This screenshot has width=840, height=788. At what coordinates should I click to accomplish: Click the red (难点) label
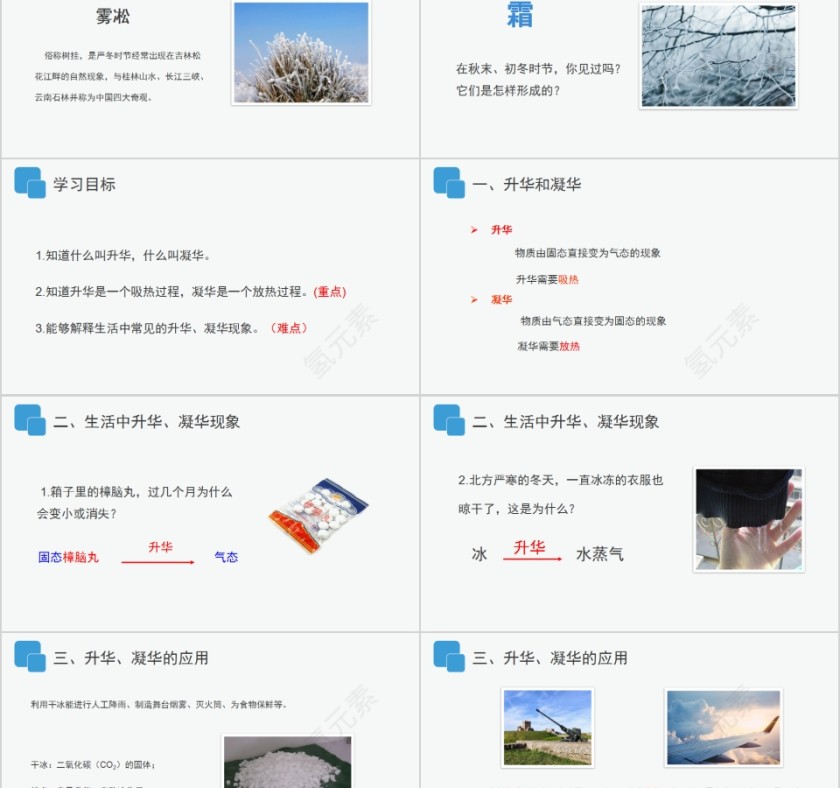click(289, 327)
